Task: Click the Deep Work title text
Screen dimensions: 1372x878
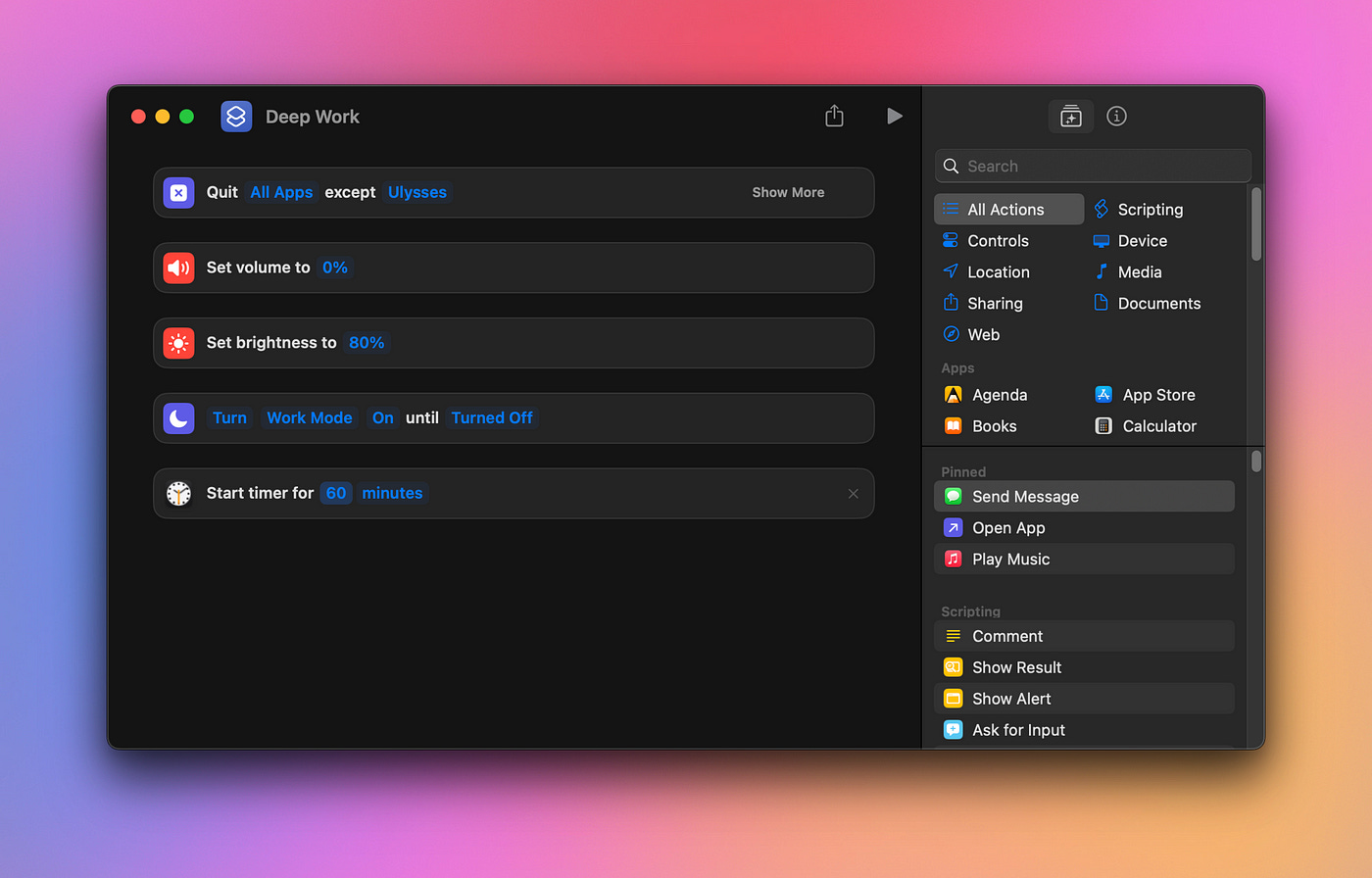Action: [313, 117]
